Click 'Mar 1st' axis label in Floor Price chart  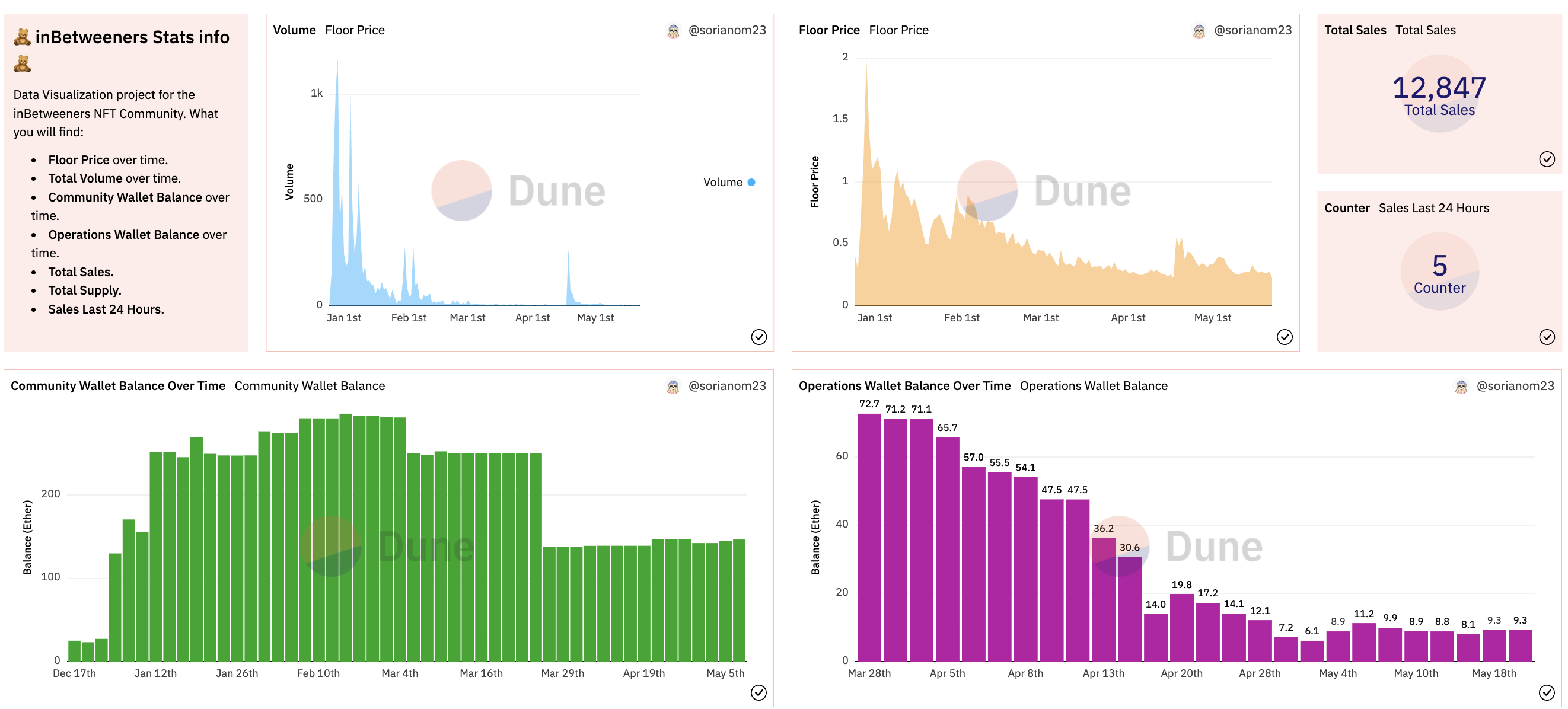click(x=1040, y=318)
